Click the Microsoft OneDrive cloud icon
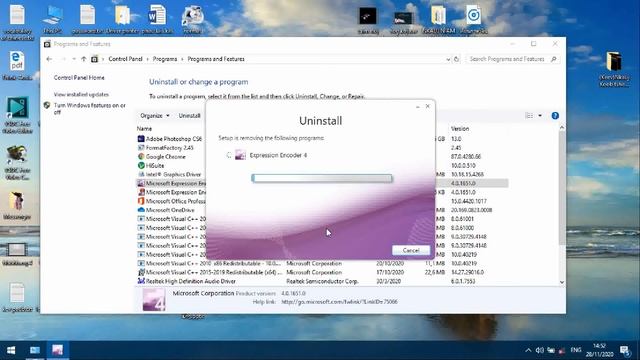Image resolution: width=640 pixels, height=360 pixels. point(141,210)
